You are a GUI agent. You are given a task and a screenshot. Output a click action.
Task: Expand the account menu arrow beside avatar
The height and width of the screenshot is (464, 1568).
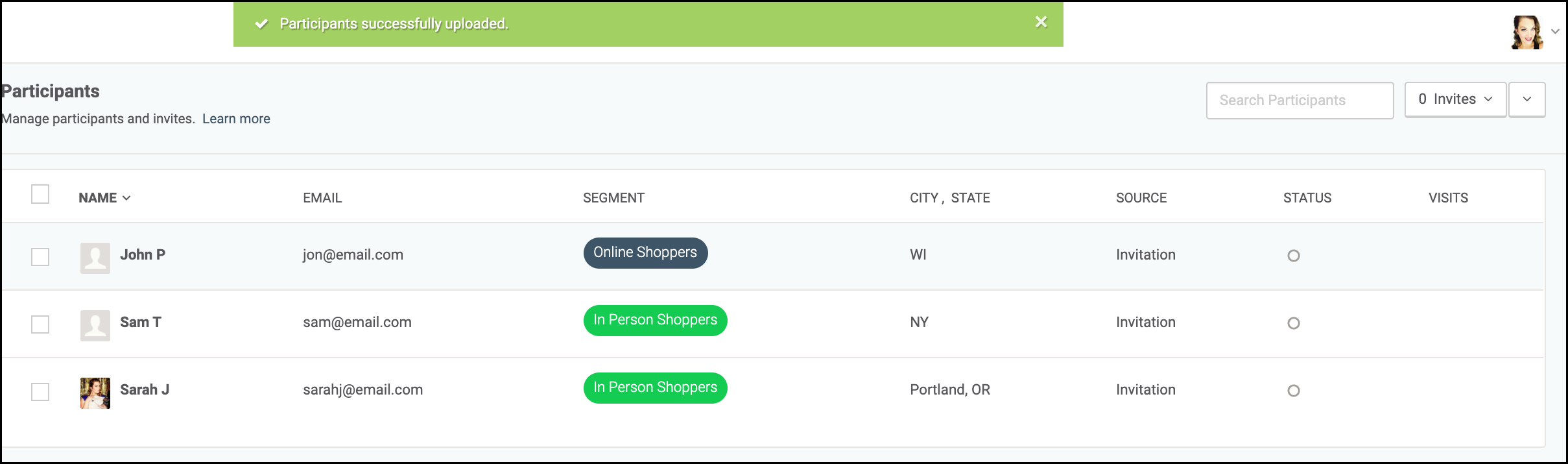1555,31
